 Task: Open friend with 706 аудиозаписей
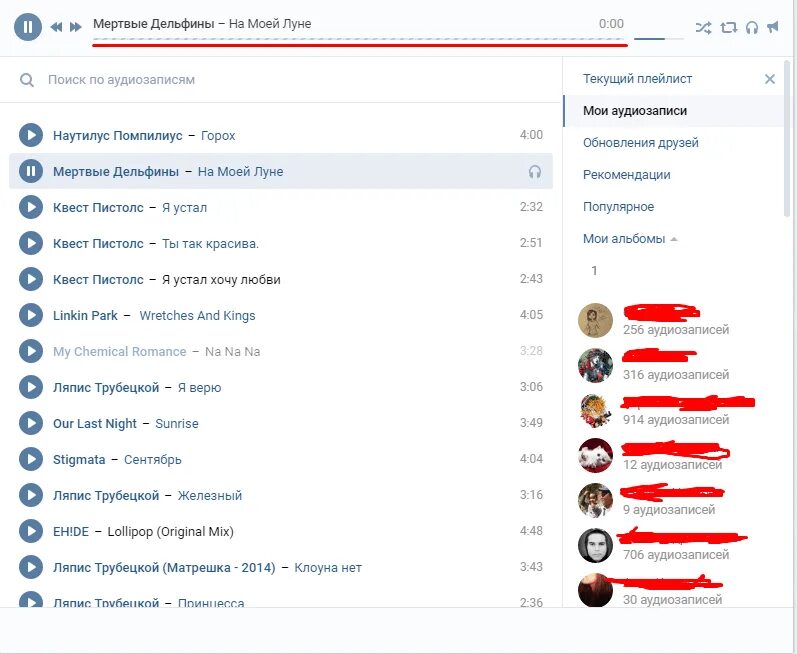[595, 545]
